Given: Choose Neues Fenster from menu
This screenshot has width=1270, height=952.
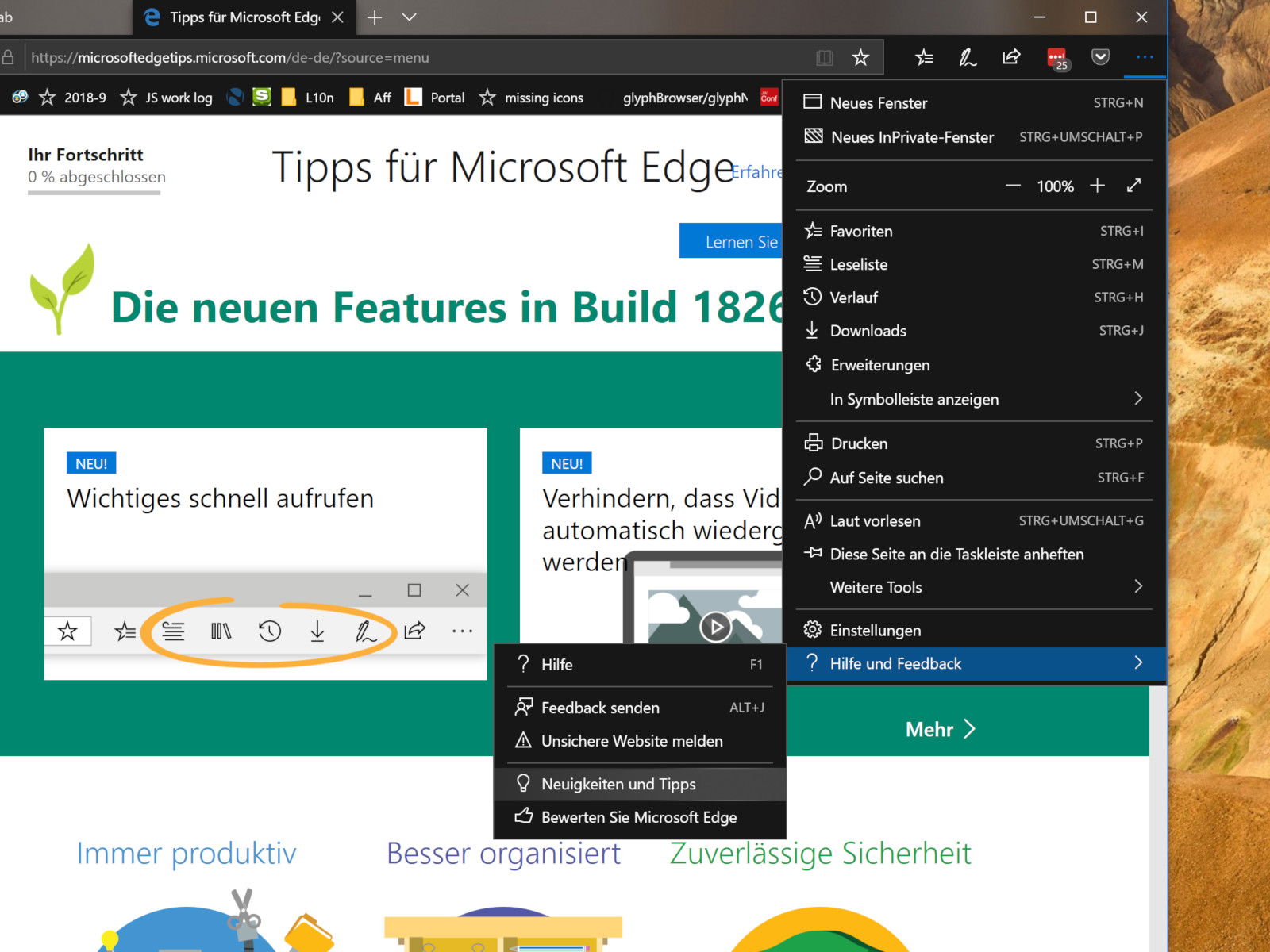Looking at the screenshot, I should click(974, 102).
